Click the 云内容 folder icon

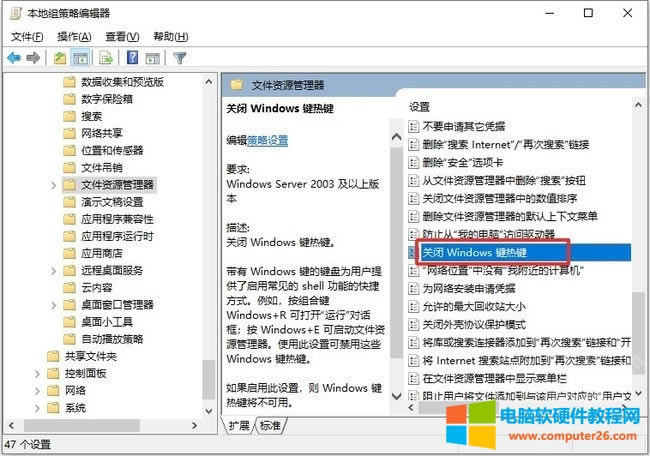[x=69, y=287]
